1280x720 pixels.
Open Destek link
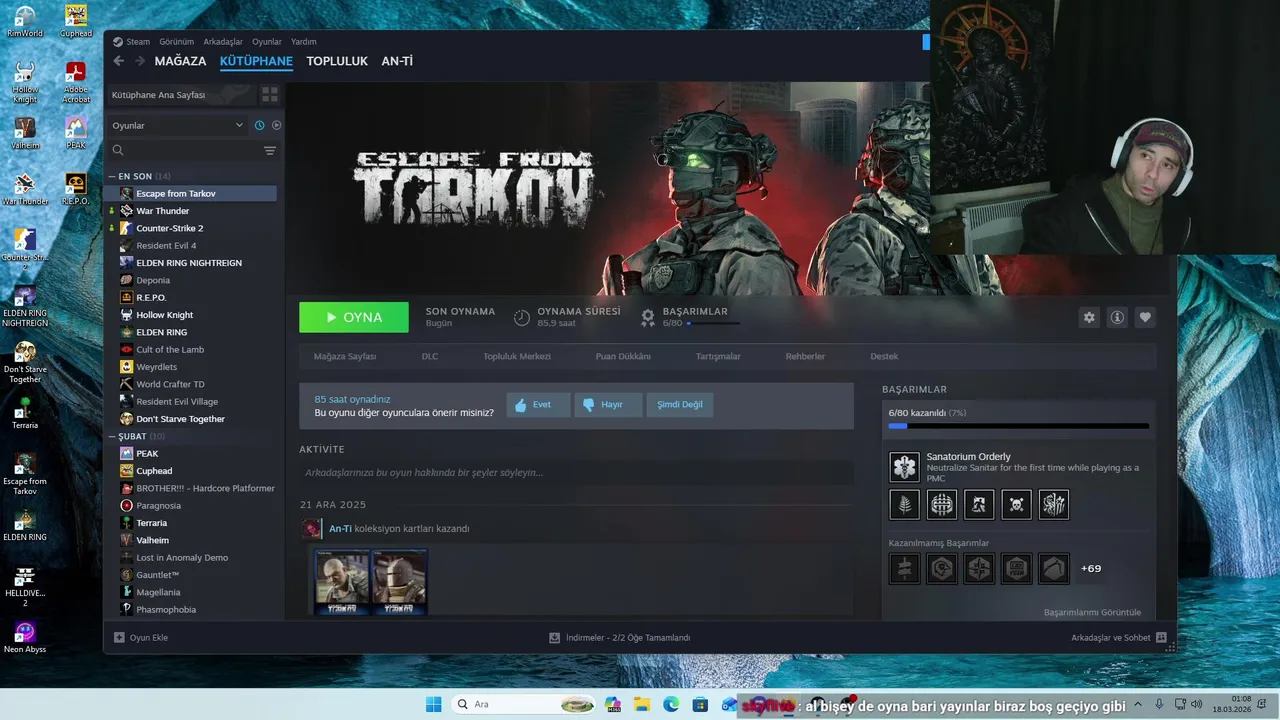pyautogui.click(x=884, y=356)
